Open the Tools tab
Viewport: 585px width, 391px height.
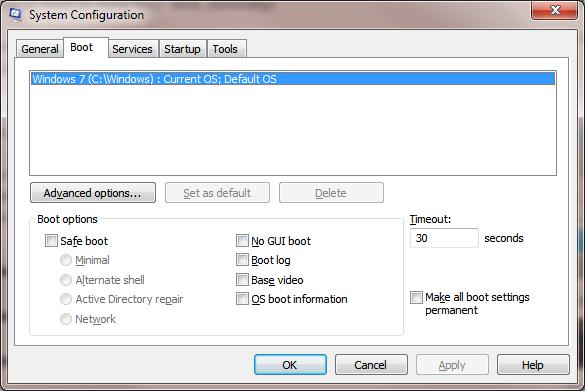pyautogui.click(x=226, y=49)
